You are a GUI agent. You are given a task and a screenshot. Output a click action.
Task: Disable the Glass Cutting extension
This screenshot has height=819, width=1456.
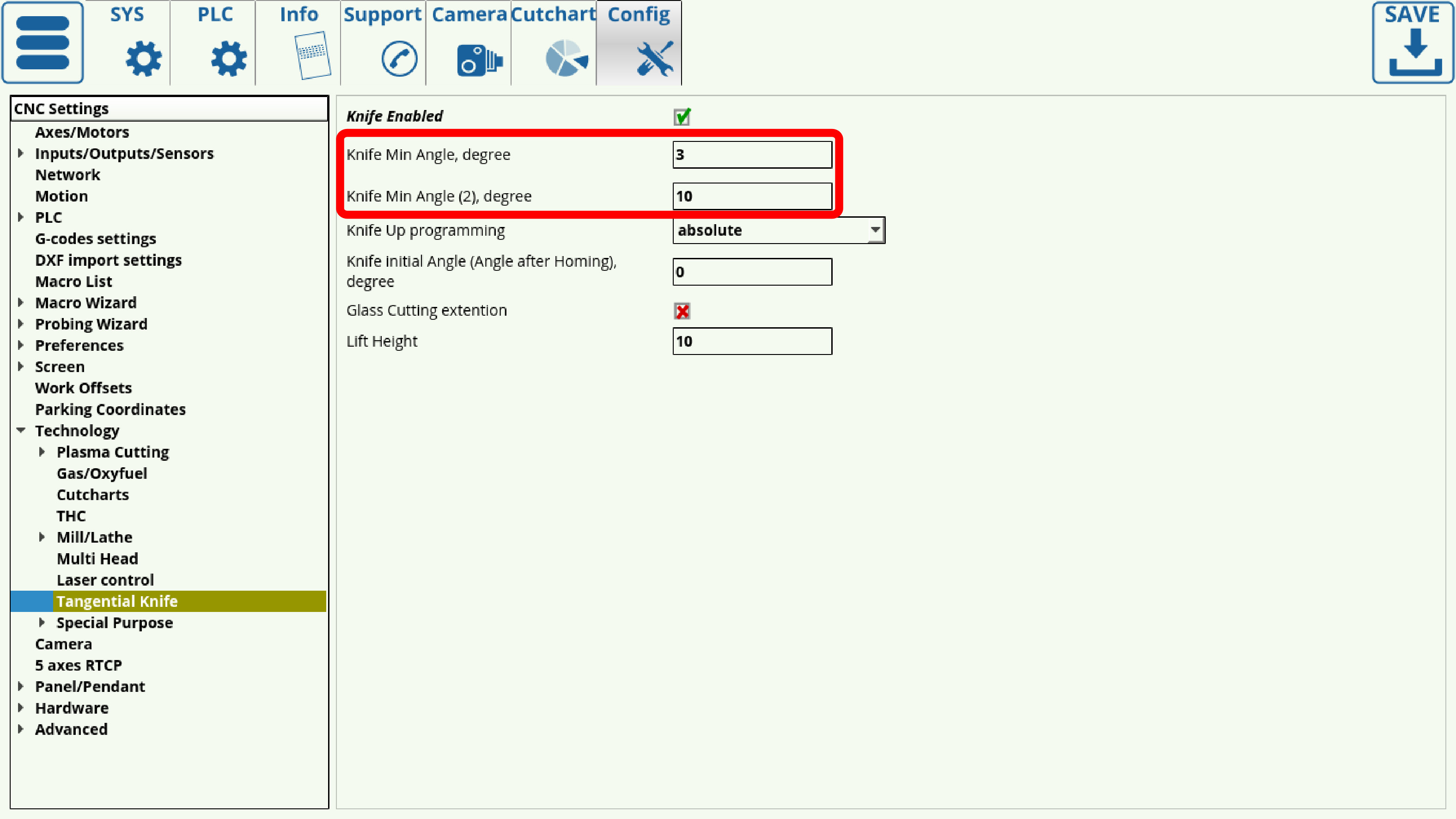pos(682,310)
